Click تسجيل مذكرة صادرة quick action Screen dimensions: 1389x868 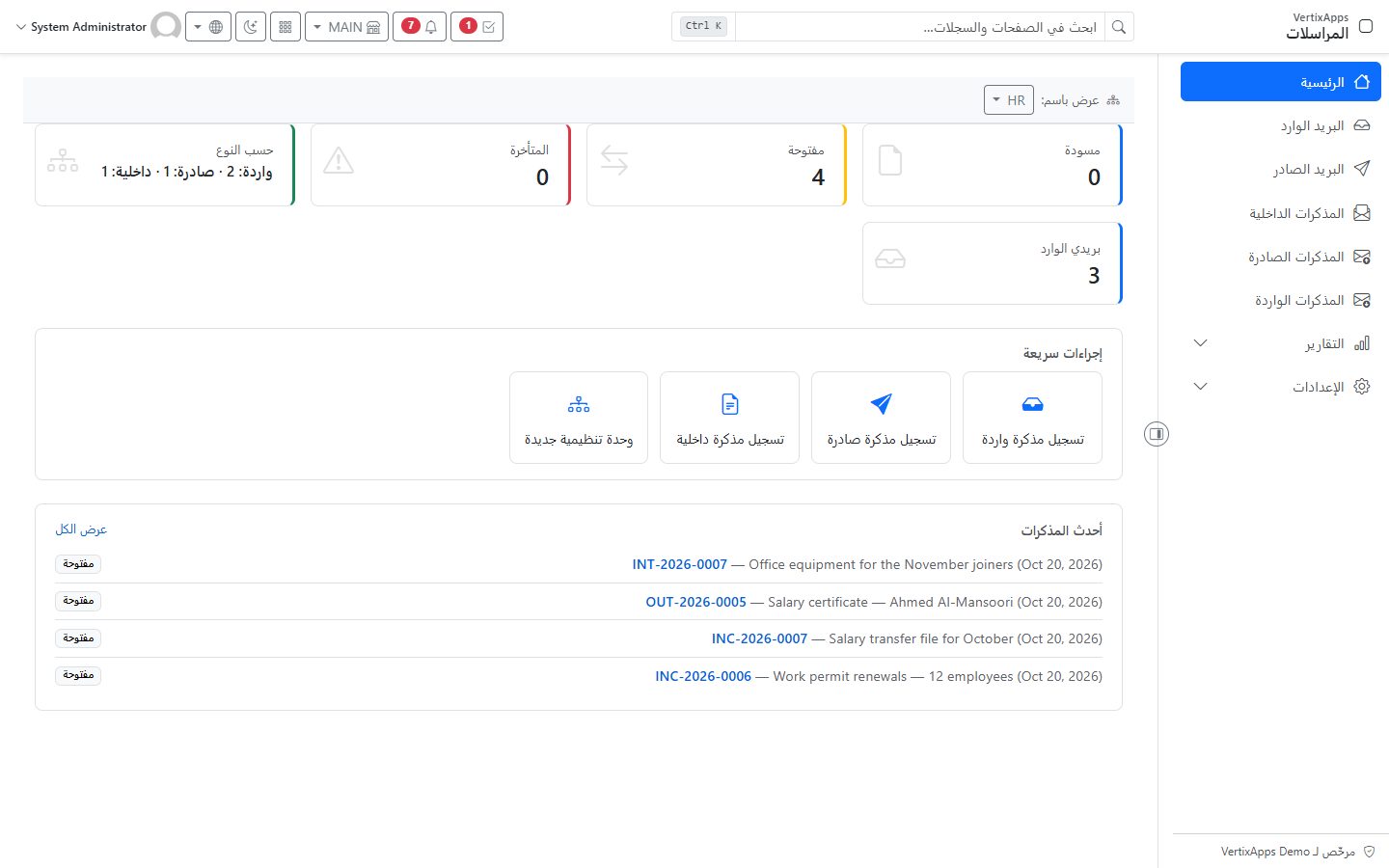(881, 418)
